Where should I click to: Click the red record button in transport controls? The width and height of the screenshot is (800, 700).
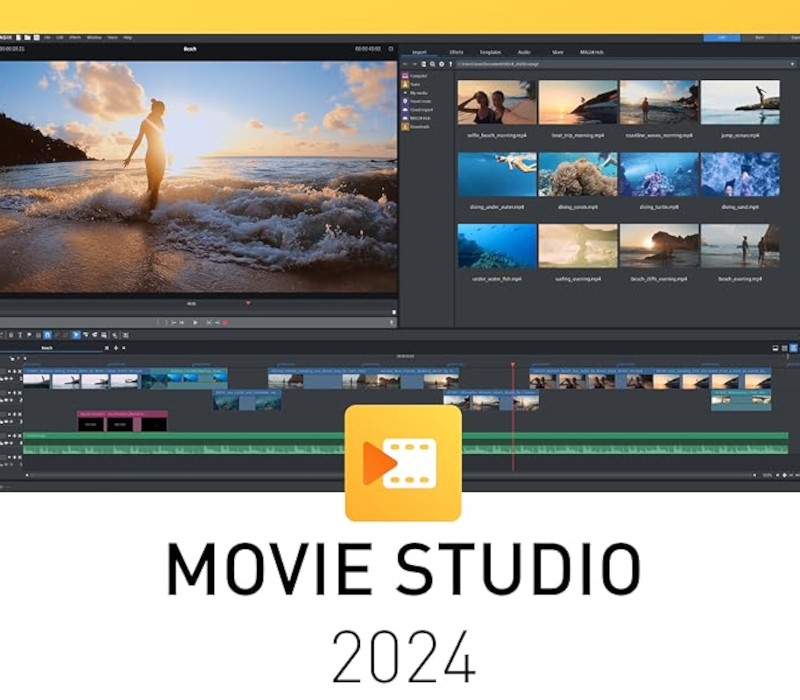pos(225,322)
